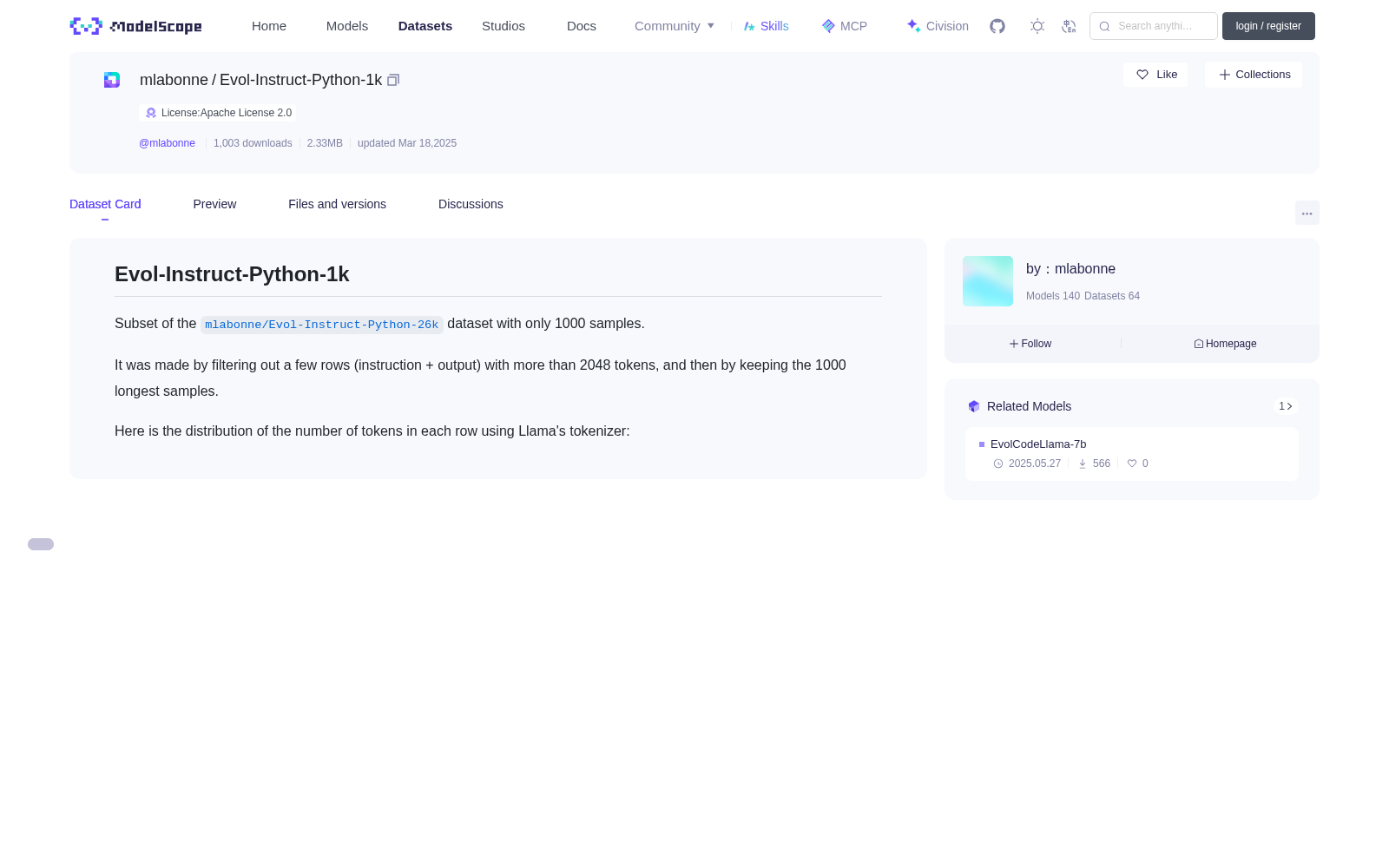Viewport: 1389px width, 868px height.
Task: Go to the Home menu item
Action: click(269, 26)
